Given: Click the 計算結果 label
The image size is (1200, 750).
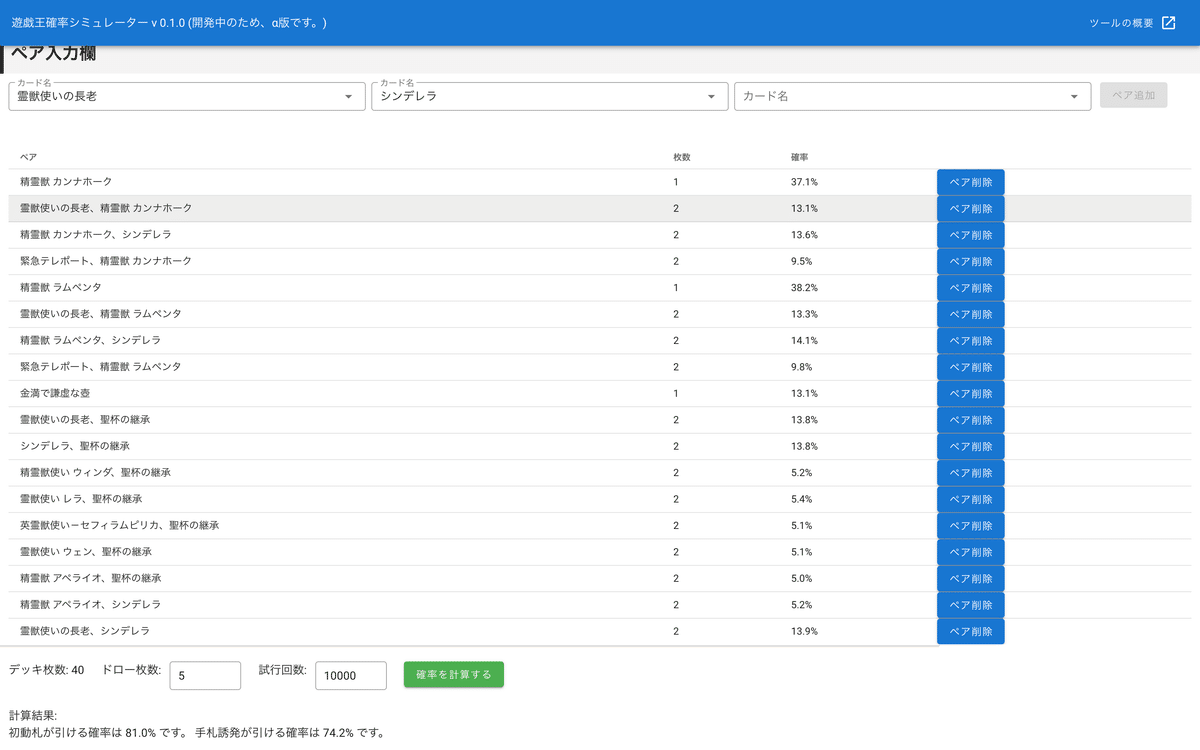Looking at the screenshot, I should click(33, 716).
